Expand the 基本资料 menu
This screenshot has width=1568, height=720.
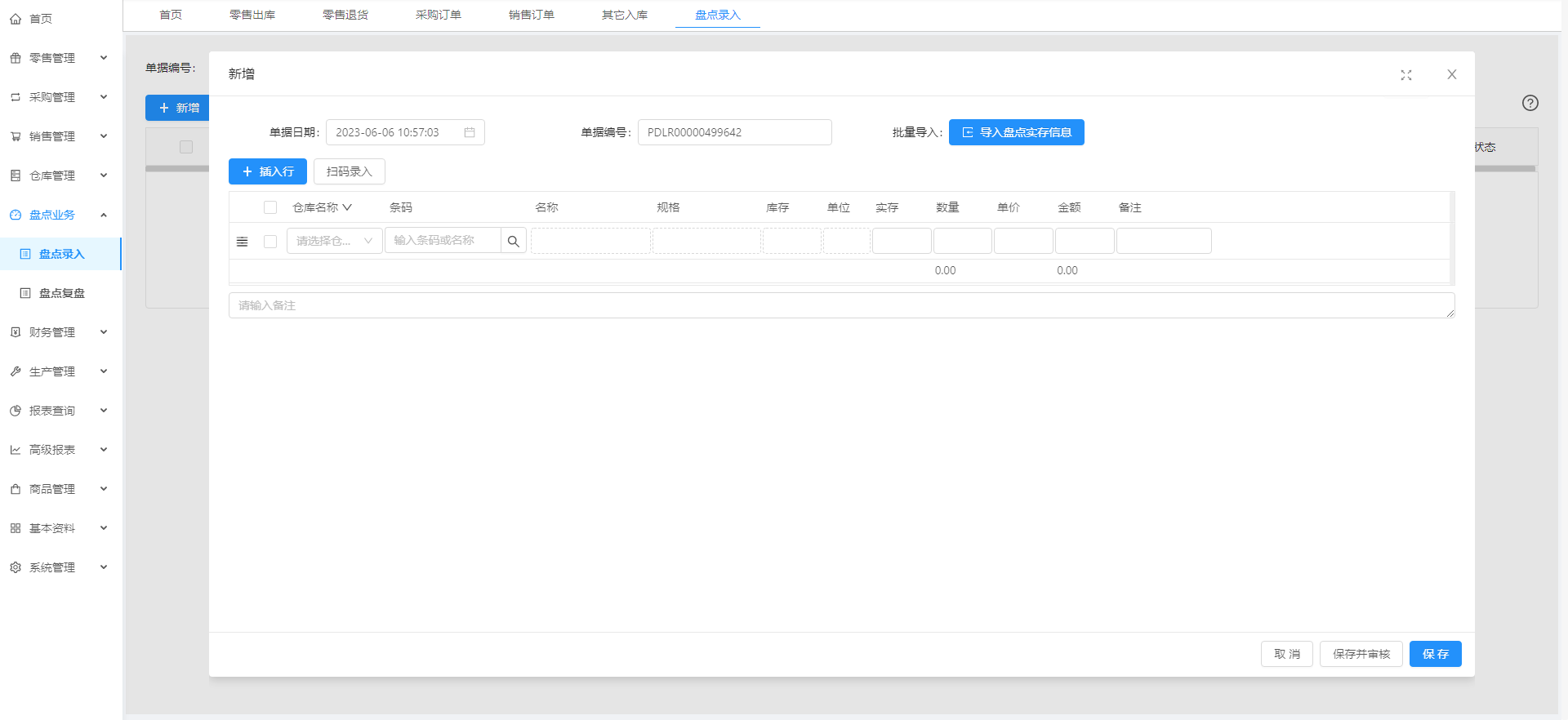[104, 528]
